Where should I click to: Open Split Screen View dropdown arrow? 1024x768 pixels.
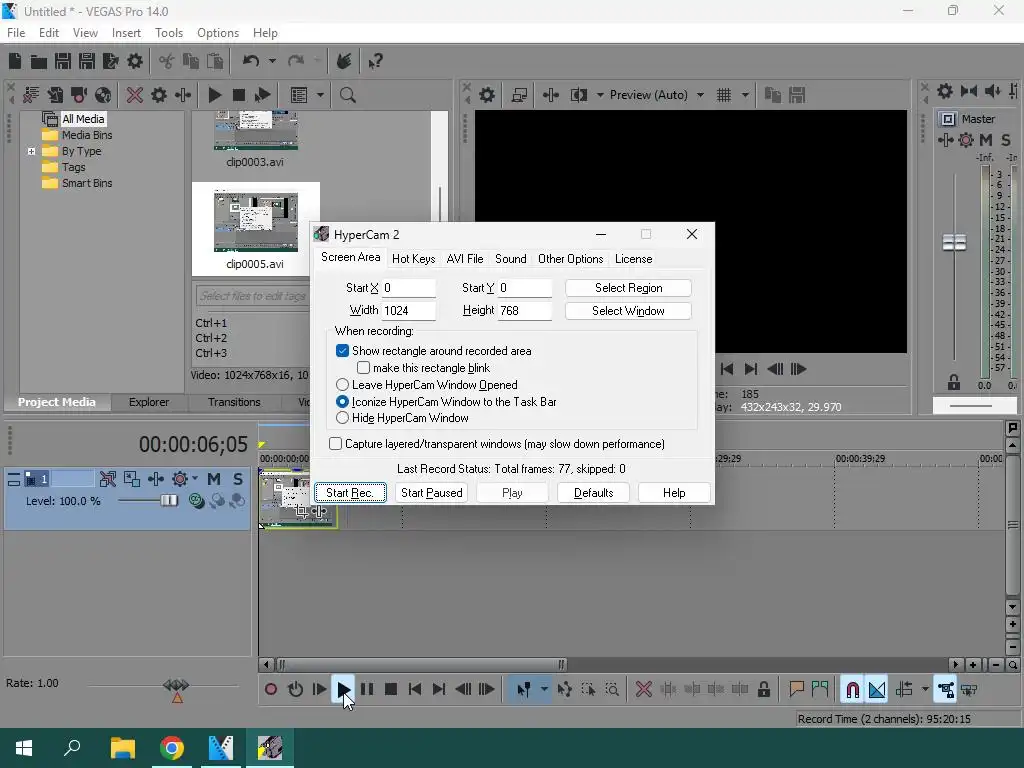coord(600,95)
